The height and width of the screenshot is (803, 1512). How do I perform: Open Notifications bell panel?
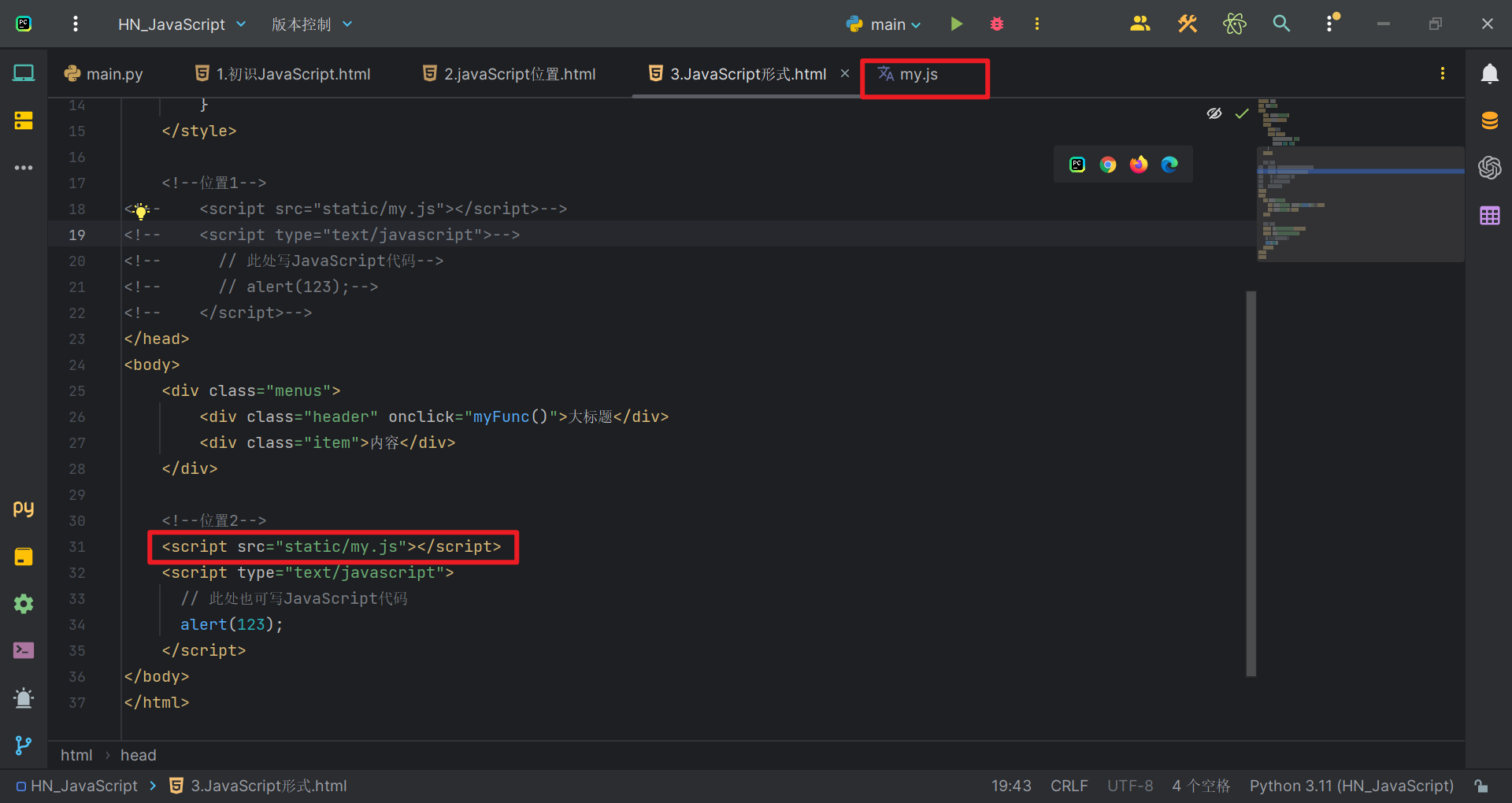tap(1489, 74)
